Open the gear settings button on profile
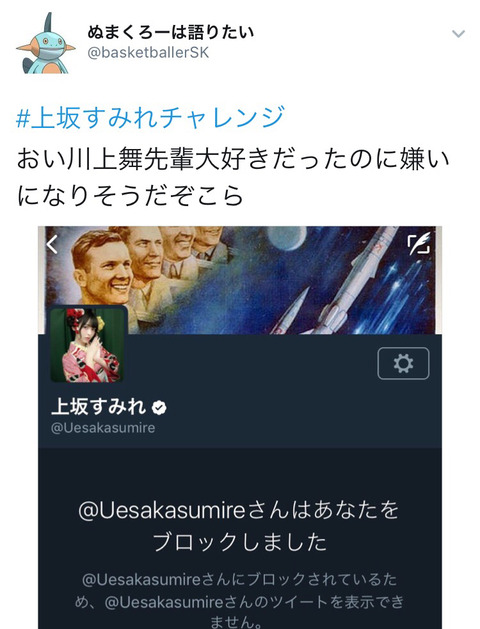This screenshot has width=480, height=629. click(x=403, y=363)
